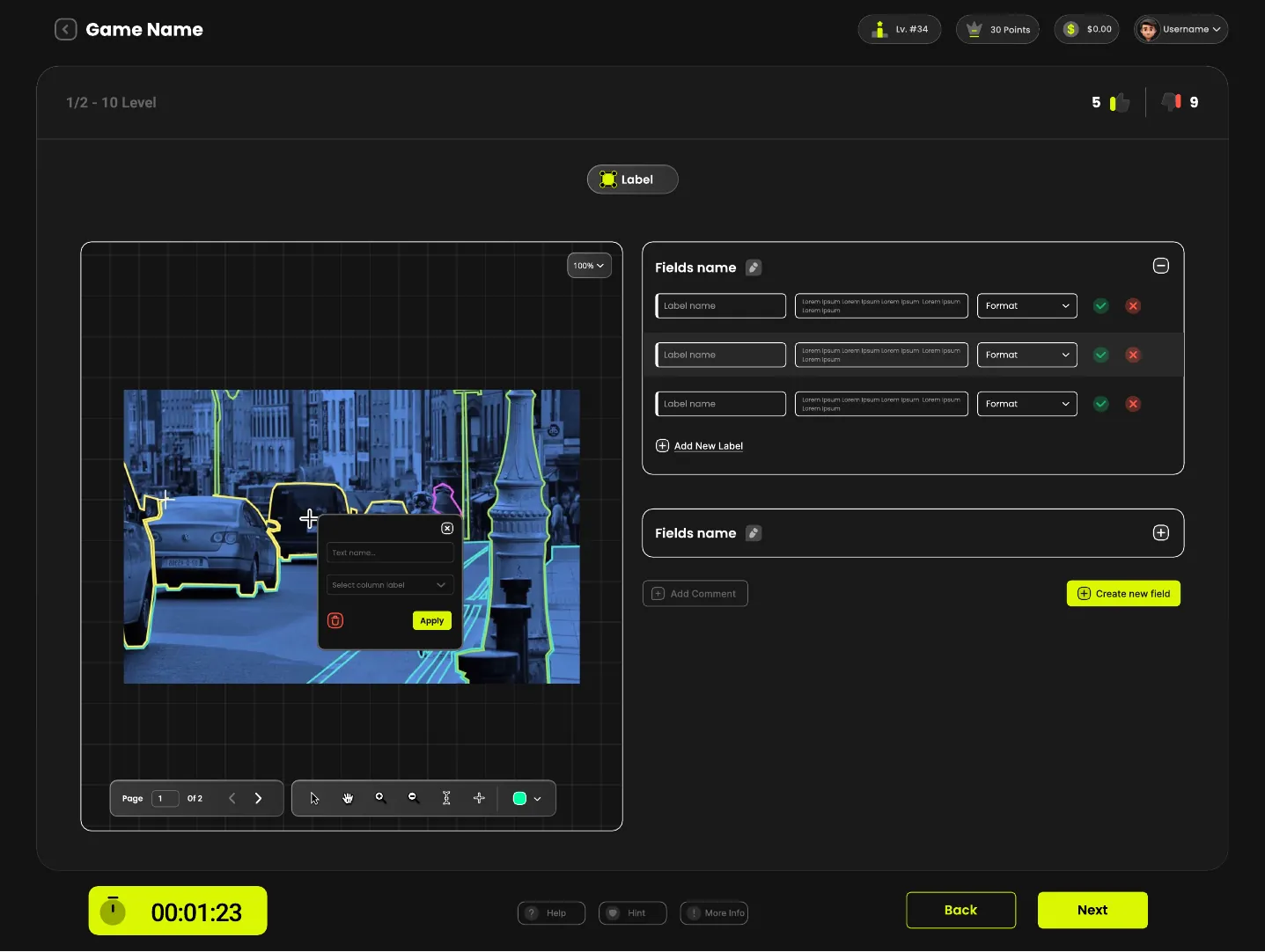This screenshot has width=1265, height=952.
Task: Confirm the second label row with green check
Action: click(1101, 355)
